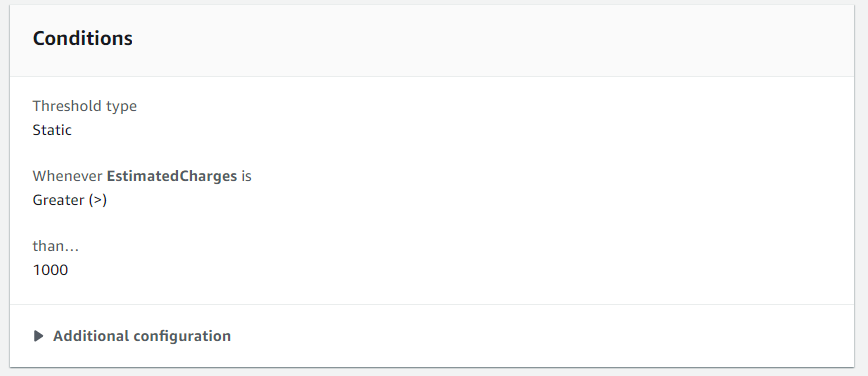Click the gray header bar right of Conditions

point(493,40)
